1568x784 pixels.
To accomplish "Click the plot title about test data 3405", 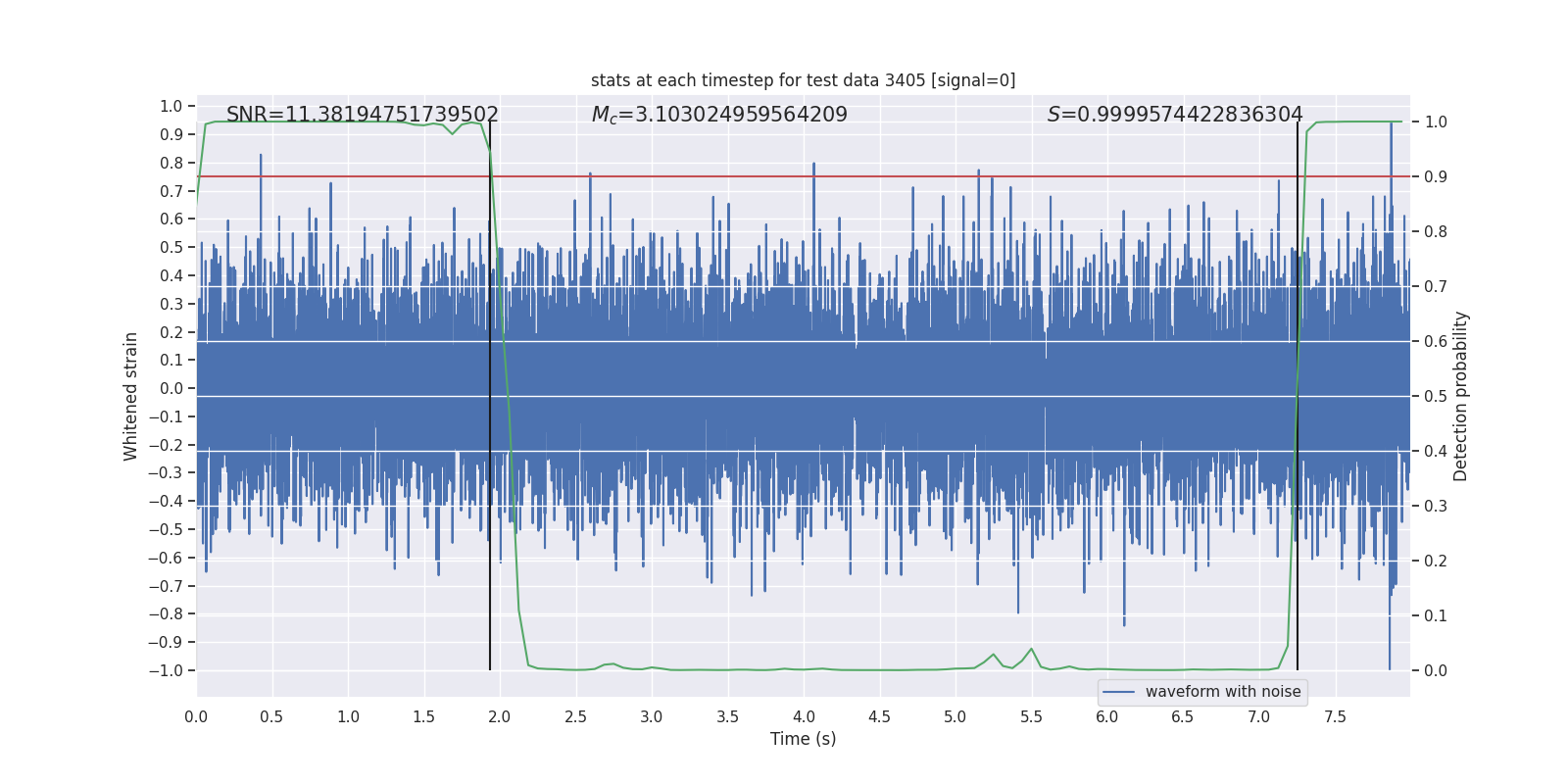I will click(x=803, y=80).
